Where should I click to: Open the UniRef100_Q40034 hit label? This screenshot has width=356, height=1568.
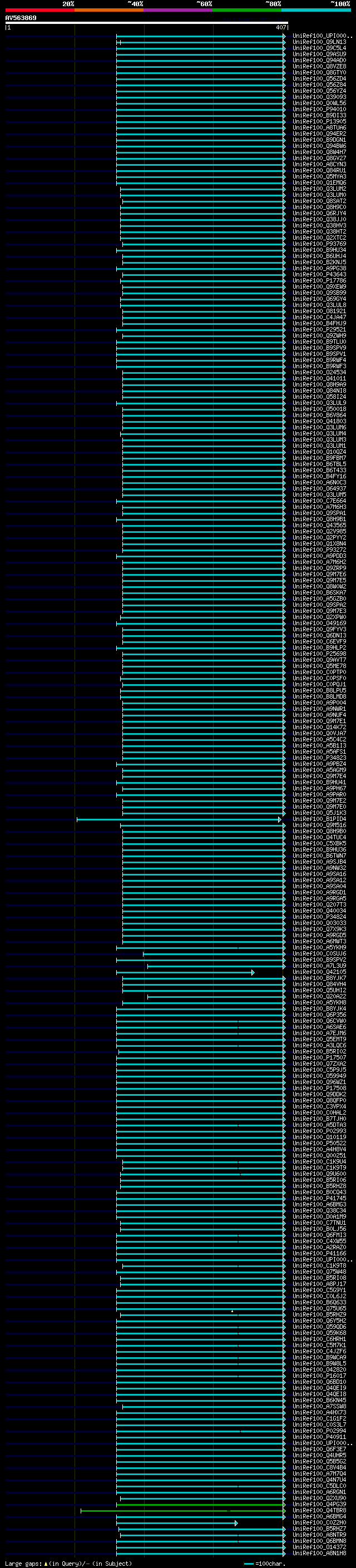(319, 911)
